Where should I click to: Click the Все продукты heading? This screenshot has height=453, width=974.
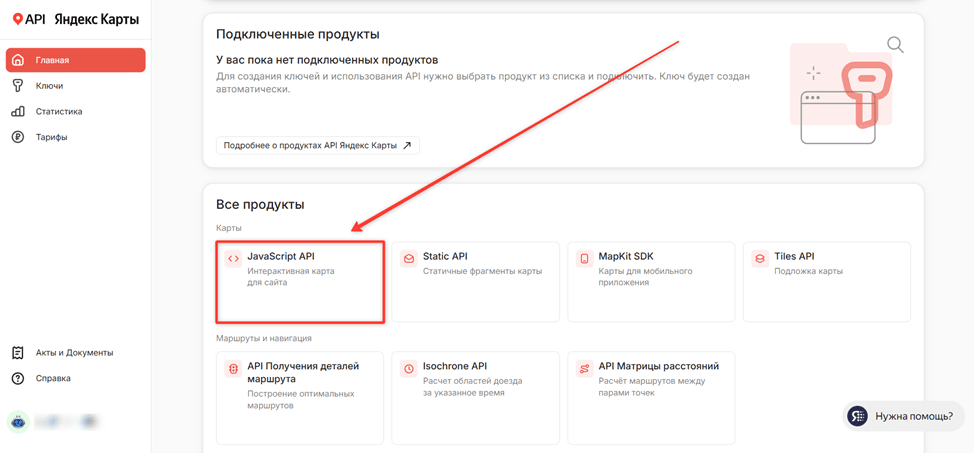point(260,204)
